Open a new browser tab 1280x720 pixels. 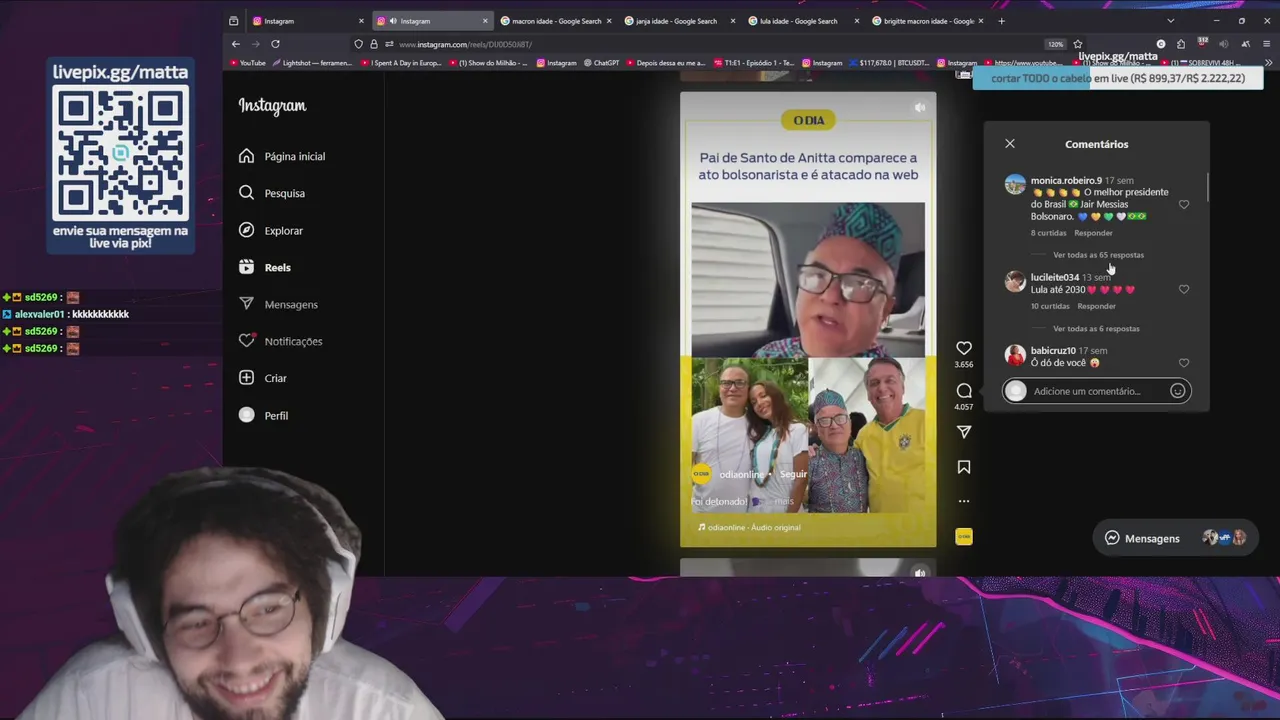1002,21
